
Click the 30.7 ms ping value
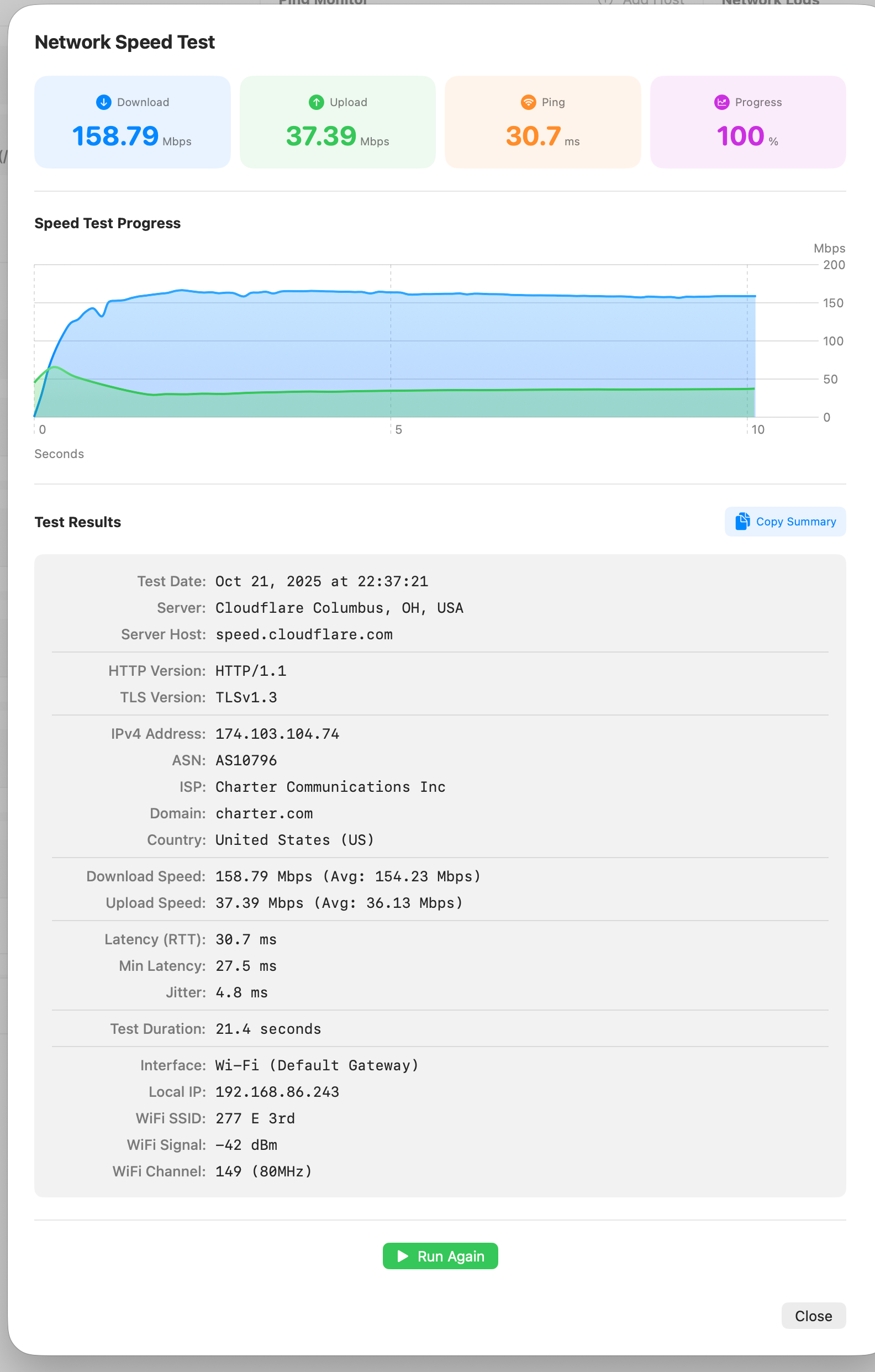(534, 136)
